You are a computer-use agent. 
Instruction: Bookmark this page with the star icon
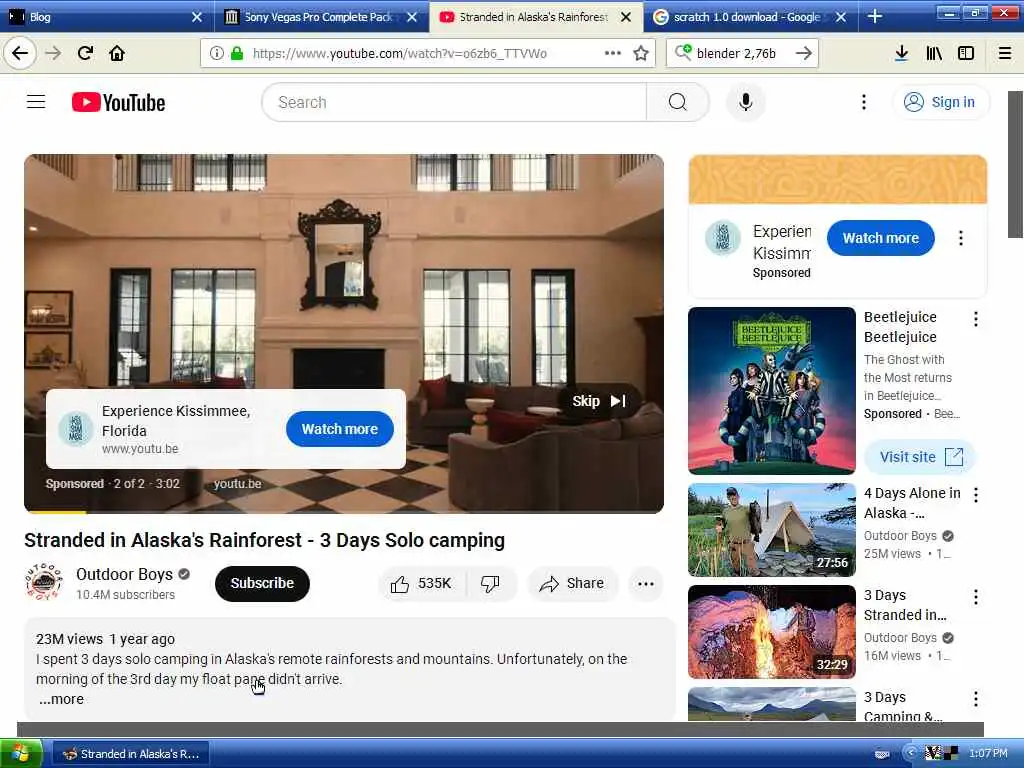(x=641, y=54)
